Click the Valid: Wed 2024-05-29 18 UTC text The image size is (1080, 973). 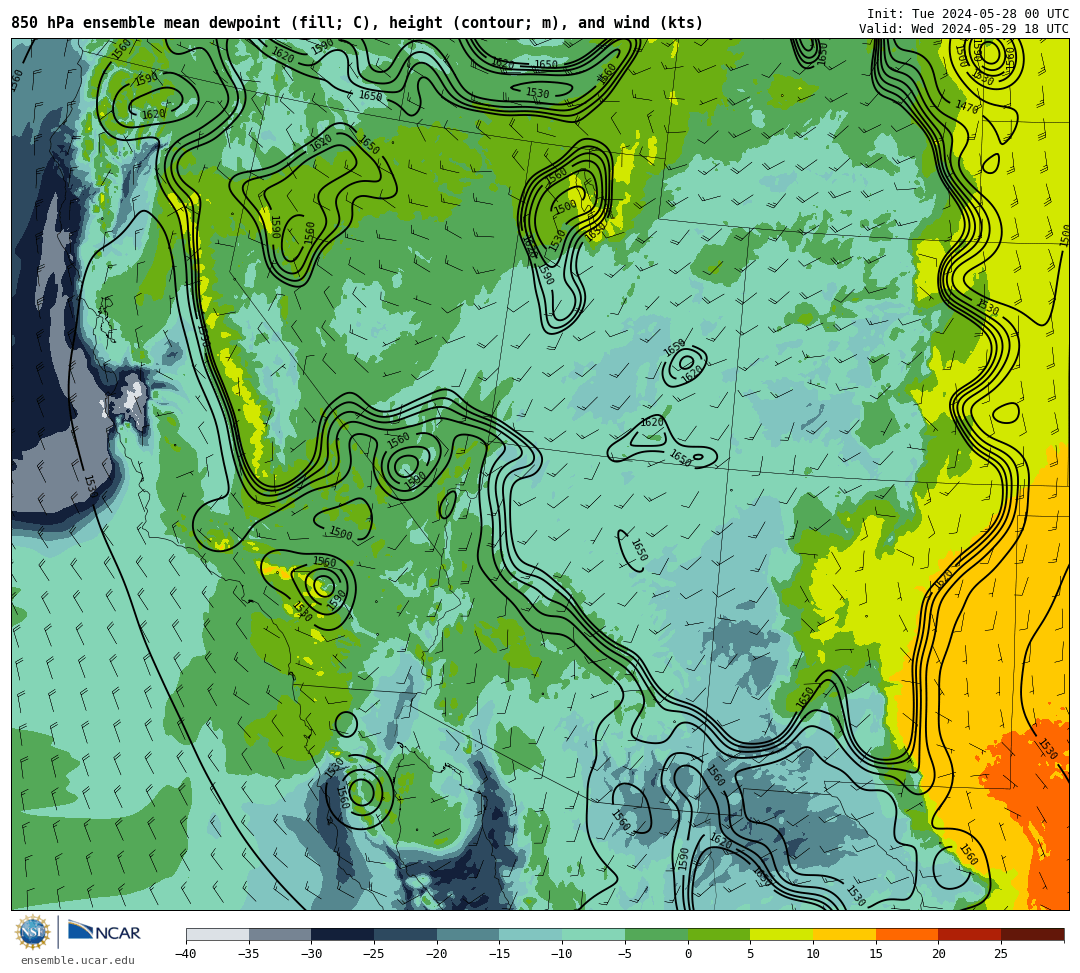point(964,29)
